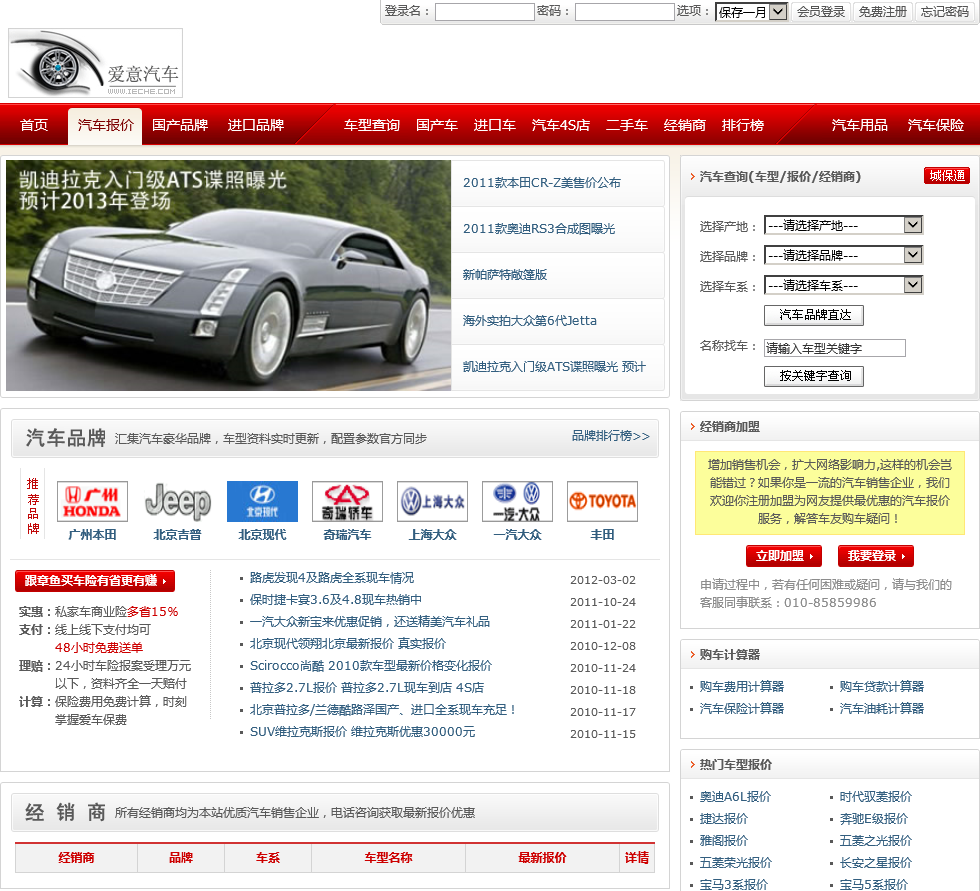Open 进口品牌 in the navigation bar
The image size is (980, 891).
point(256,125)
